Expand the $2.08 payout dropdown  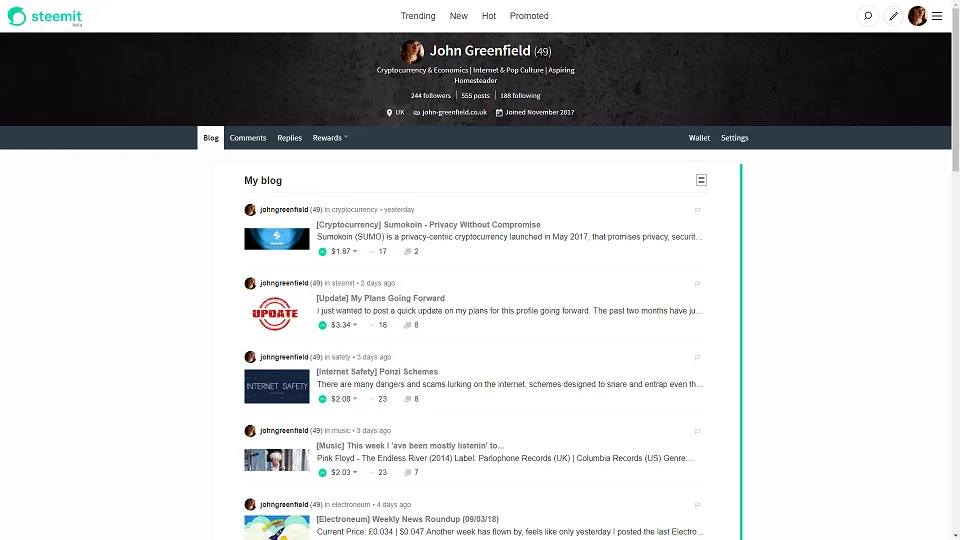coord(344,399)
